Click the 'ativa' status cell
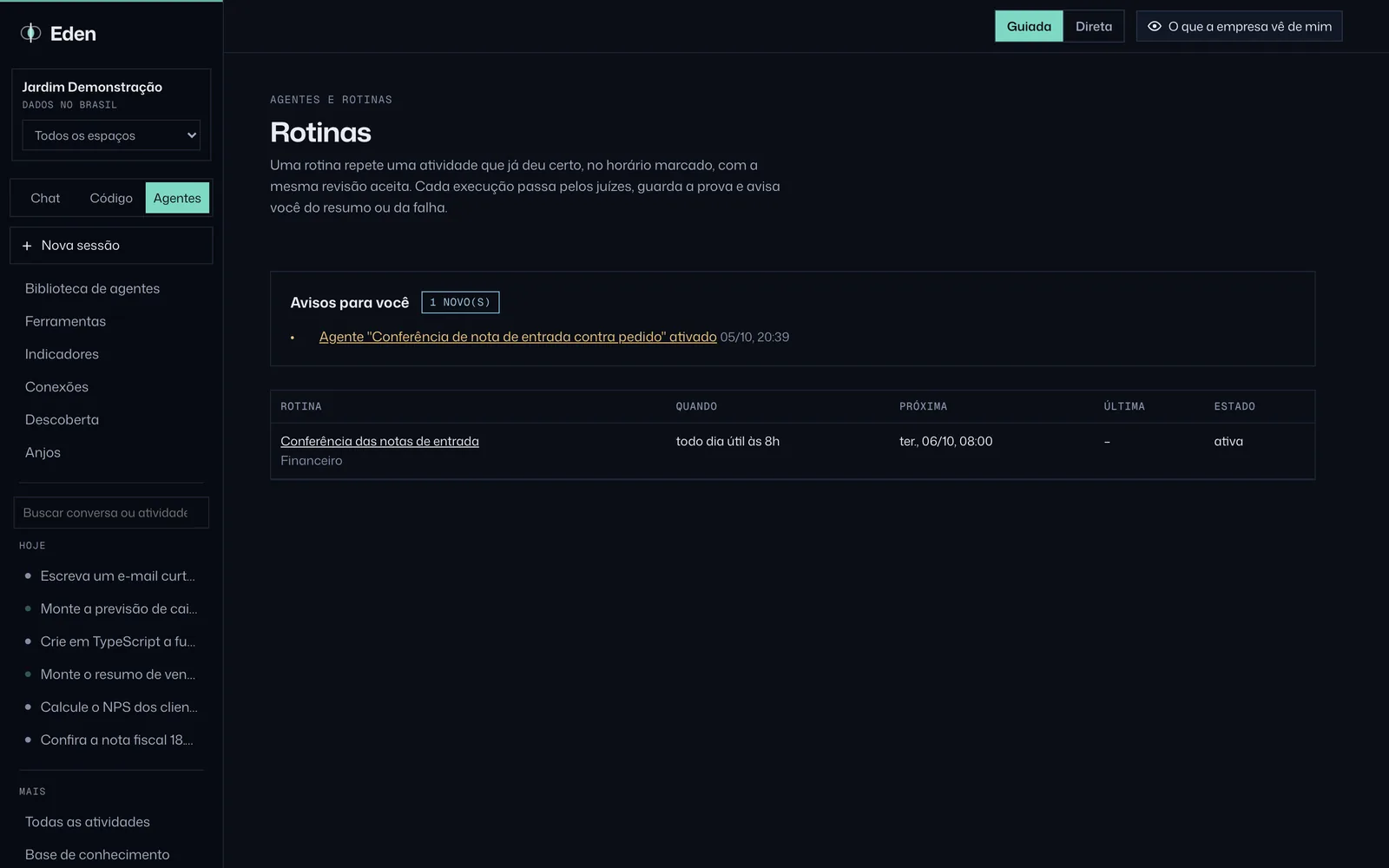Screen dimensions: 1389x868 pyautogui.click(x=1228, y=441)
